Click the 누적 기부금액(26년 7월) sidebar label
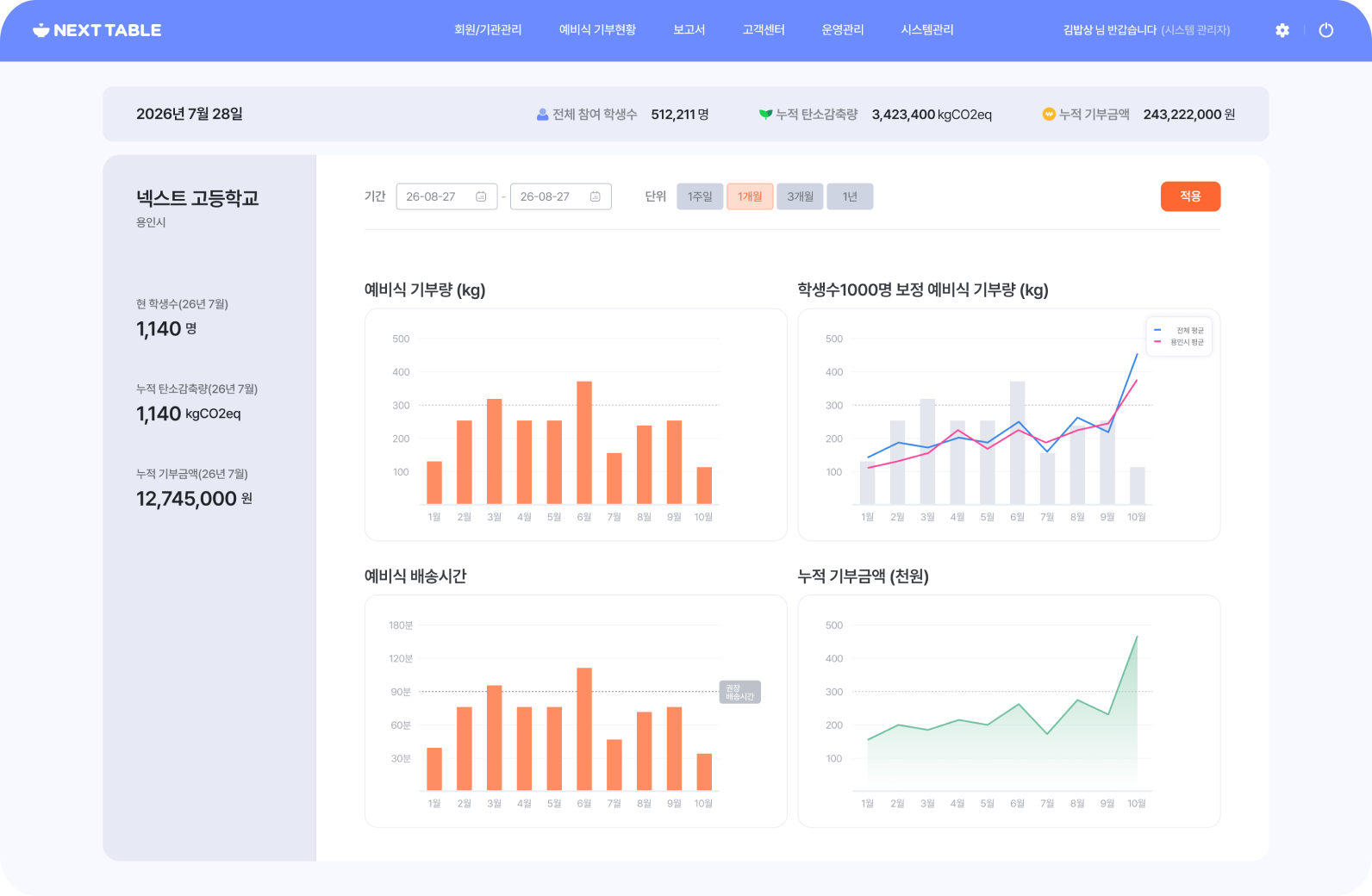Screen dimensions: 1372x896 192,474
